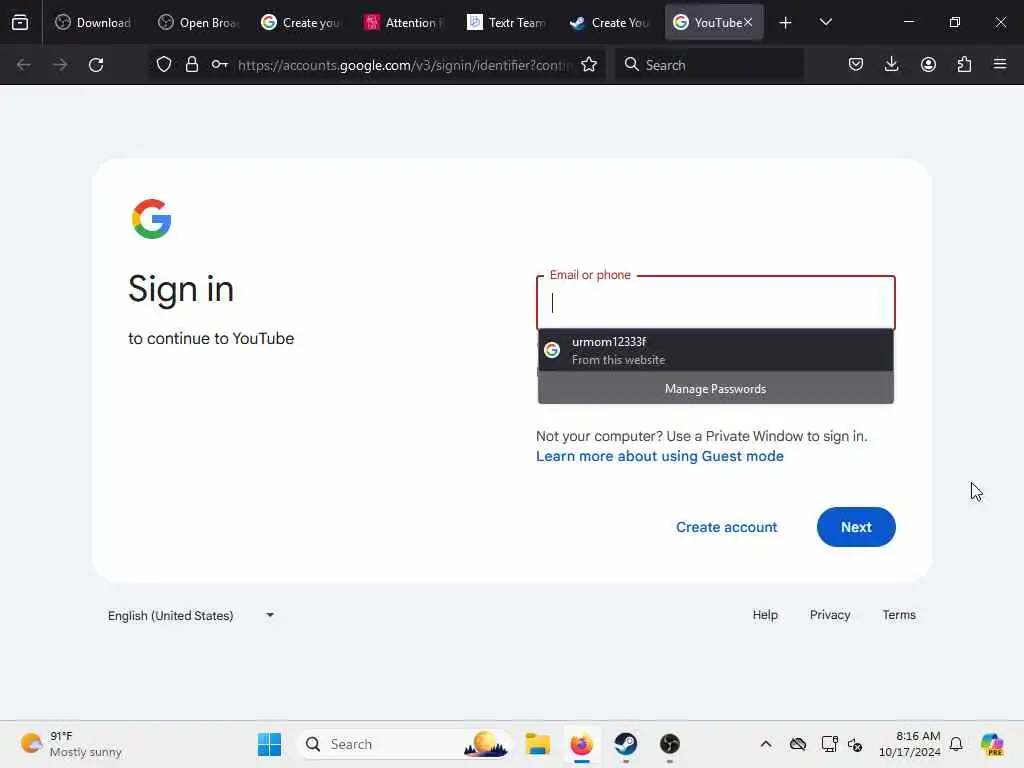
Task: Open muted volume tray icon
Action: click(855, 744)
